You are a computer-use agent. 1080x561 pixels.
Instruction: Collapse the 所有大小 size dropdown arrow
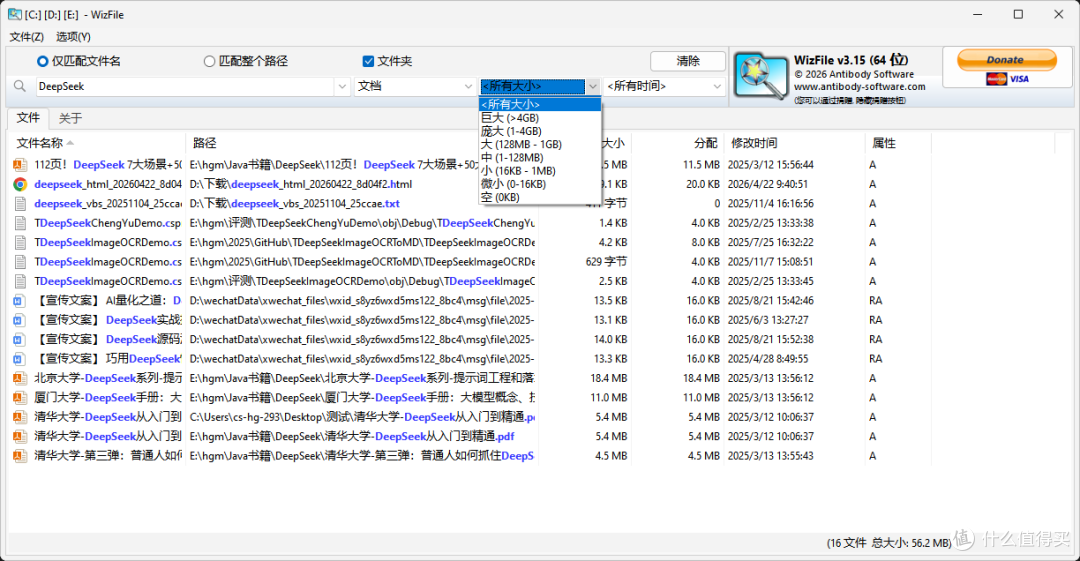pyautogui.click(x=592, y=86)
